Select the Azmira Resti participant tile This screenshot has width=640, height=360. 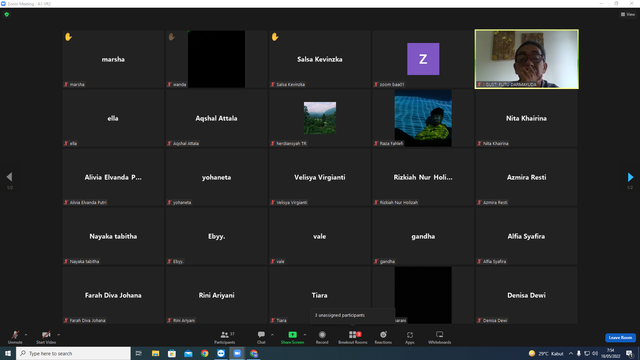pos(527,177)
